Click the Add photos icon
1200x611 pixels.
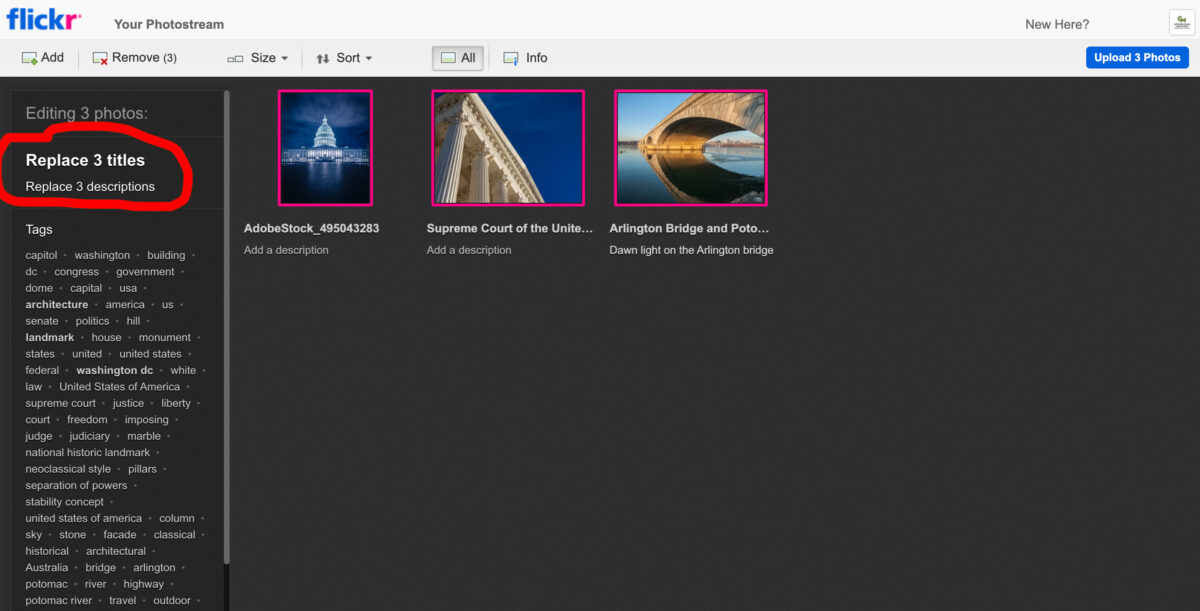point(27,57)
